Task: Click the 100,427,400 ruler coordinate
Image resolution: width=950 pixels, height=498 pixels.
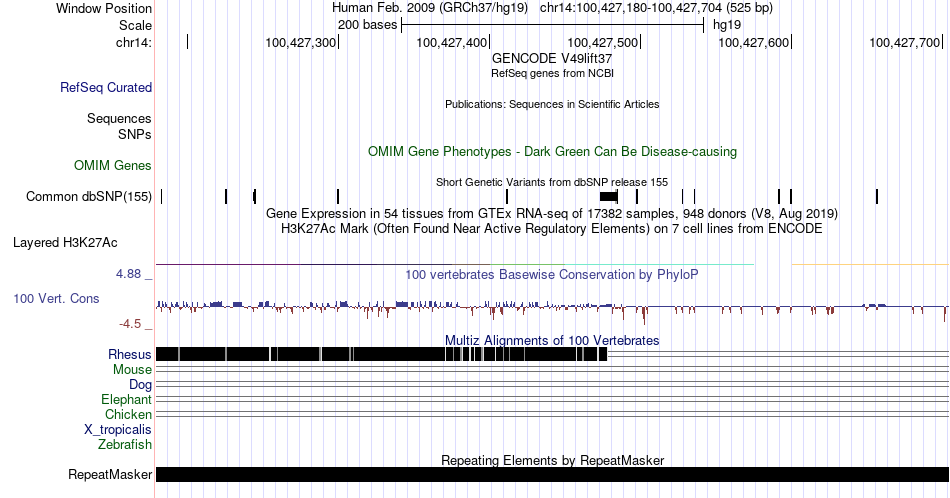Action: click(x=451, y=42)
